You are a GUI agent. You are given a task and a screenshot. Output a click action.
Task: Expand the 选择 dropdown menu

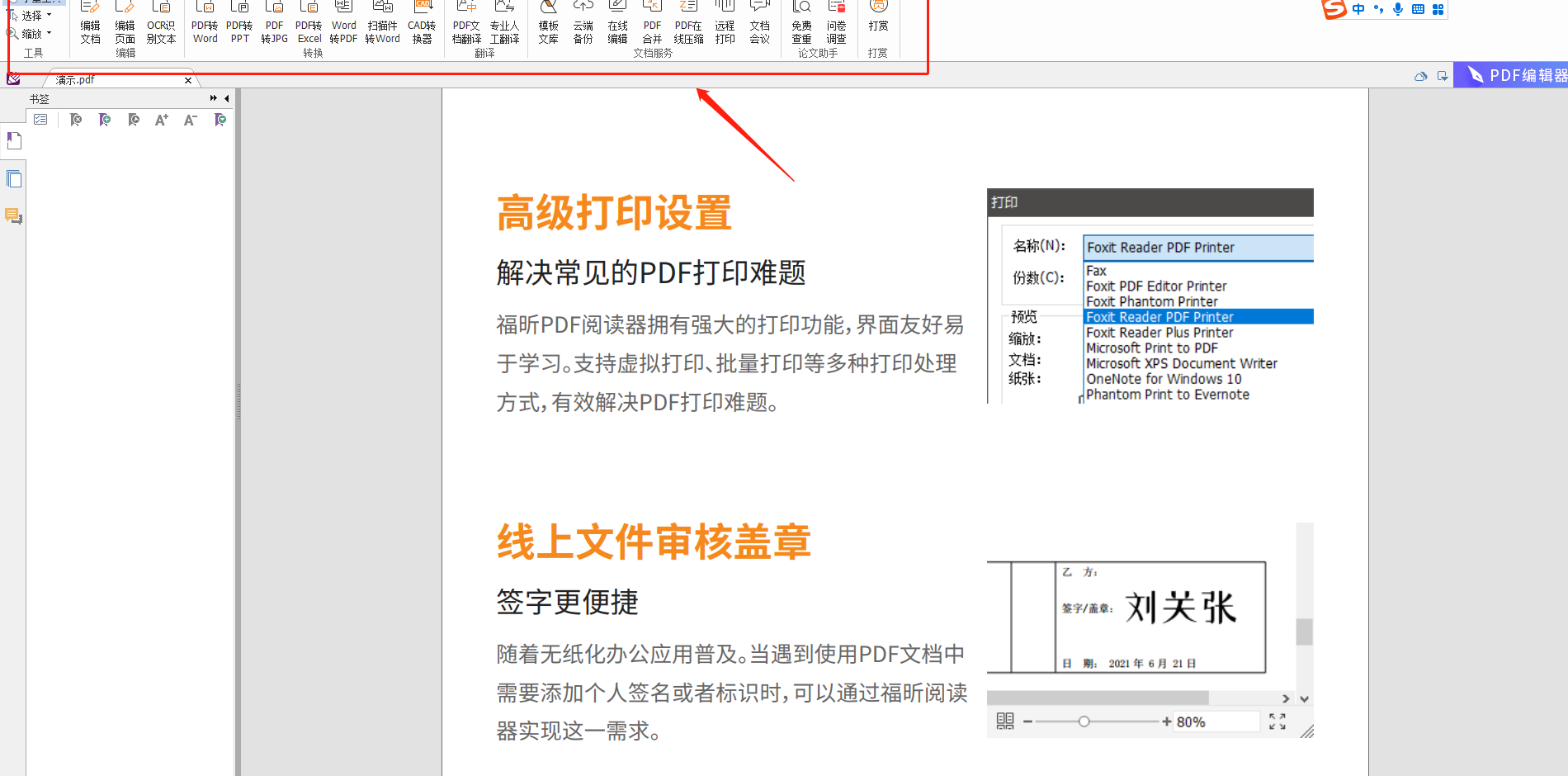(x=48, y=14)
